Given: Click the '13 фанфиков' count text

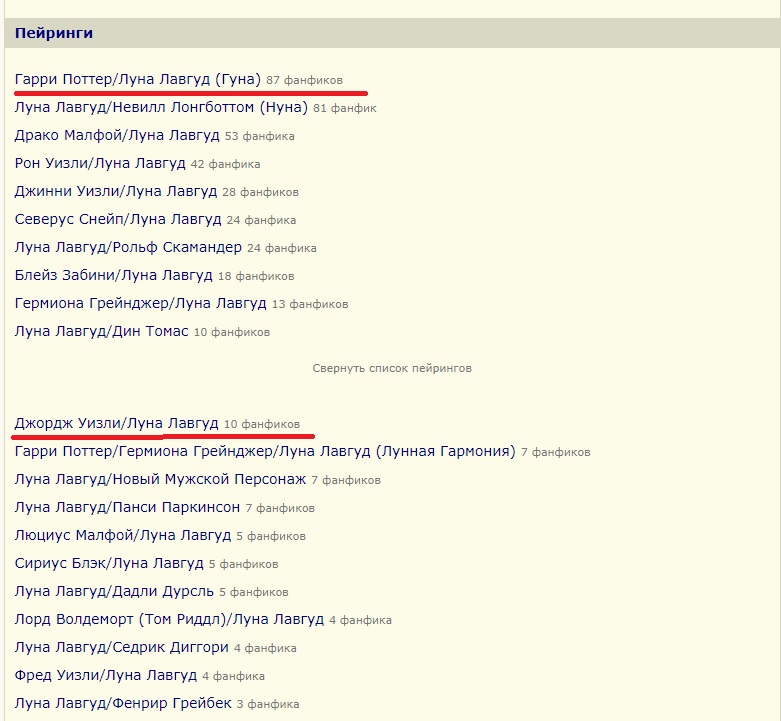Looking at the screenshot, I should (310, 304).
